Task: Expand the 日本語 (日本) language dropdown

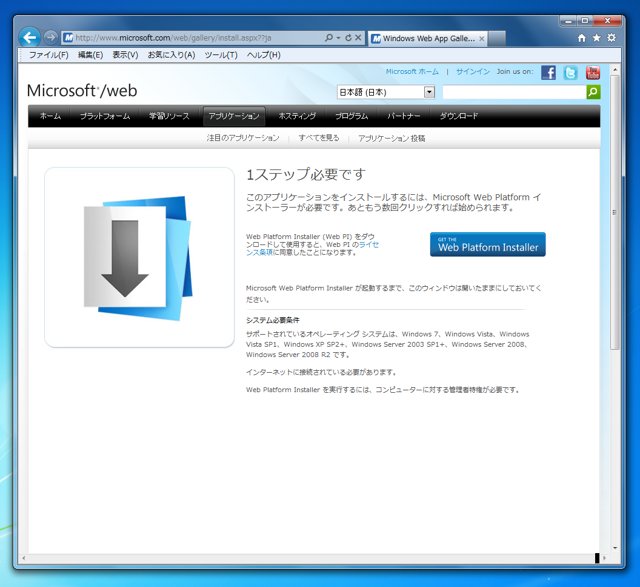Action: (x=386, y=92)
